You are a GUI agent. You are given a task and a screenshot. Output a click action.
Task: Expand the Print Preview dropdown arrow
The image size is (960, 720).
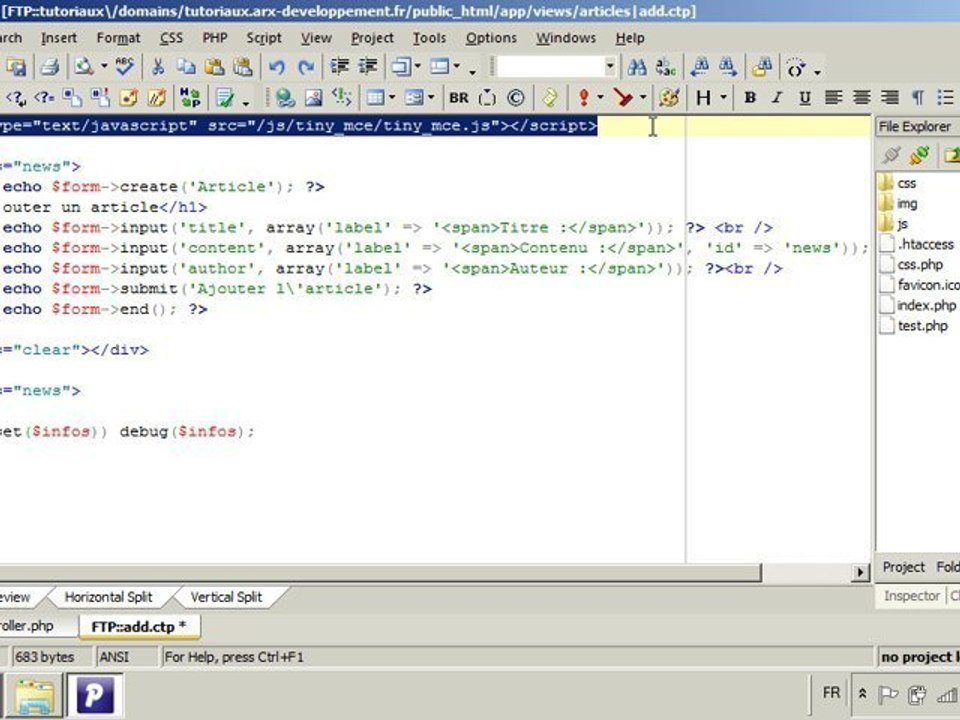click(104, 67)
